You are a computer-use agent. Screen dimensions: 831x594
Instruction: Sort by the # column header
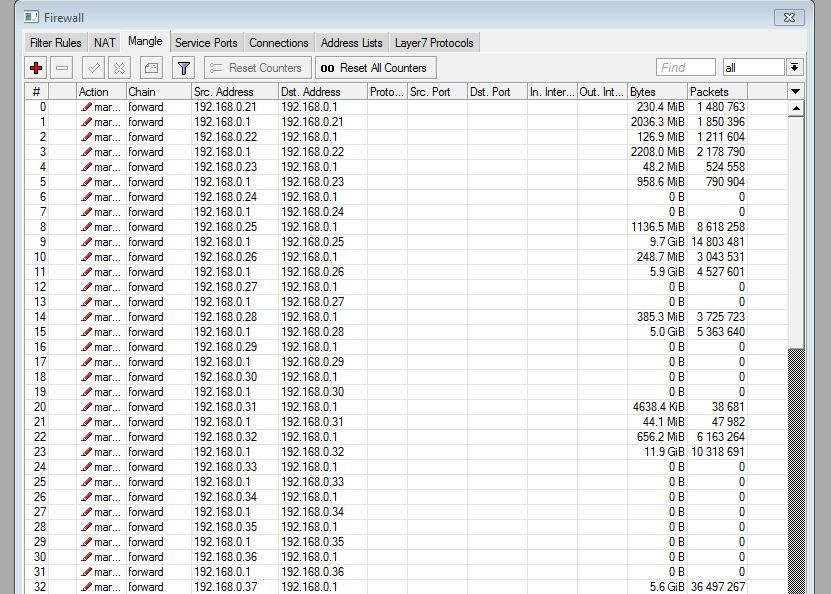36,92
